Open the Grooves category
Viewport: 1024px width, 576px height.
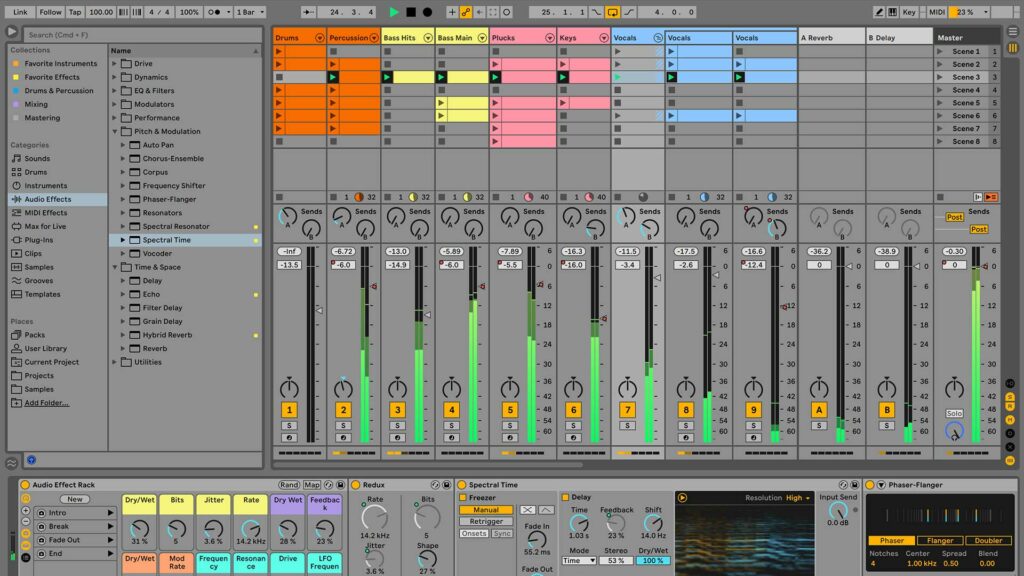click(39, 280)
